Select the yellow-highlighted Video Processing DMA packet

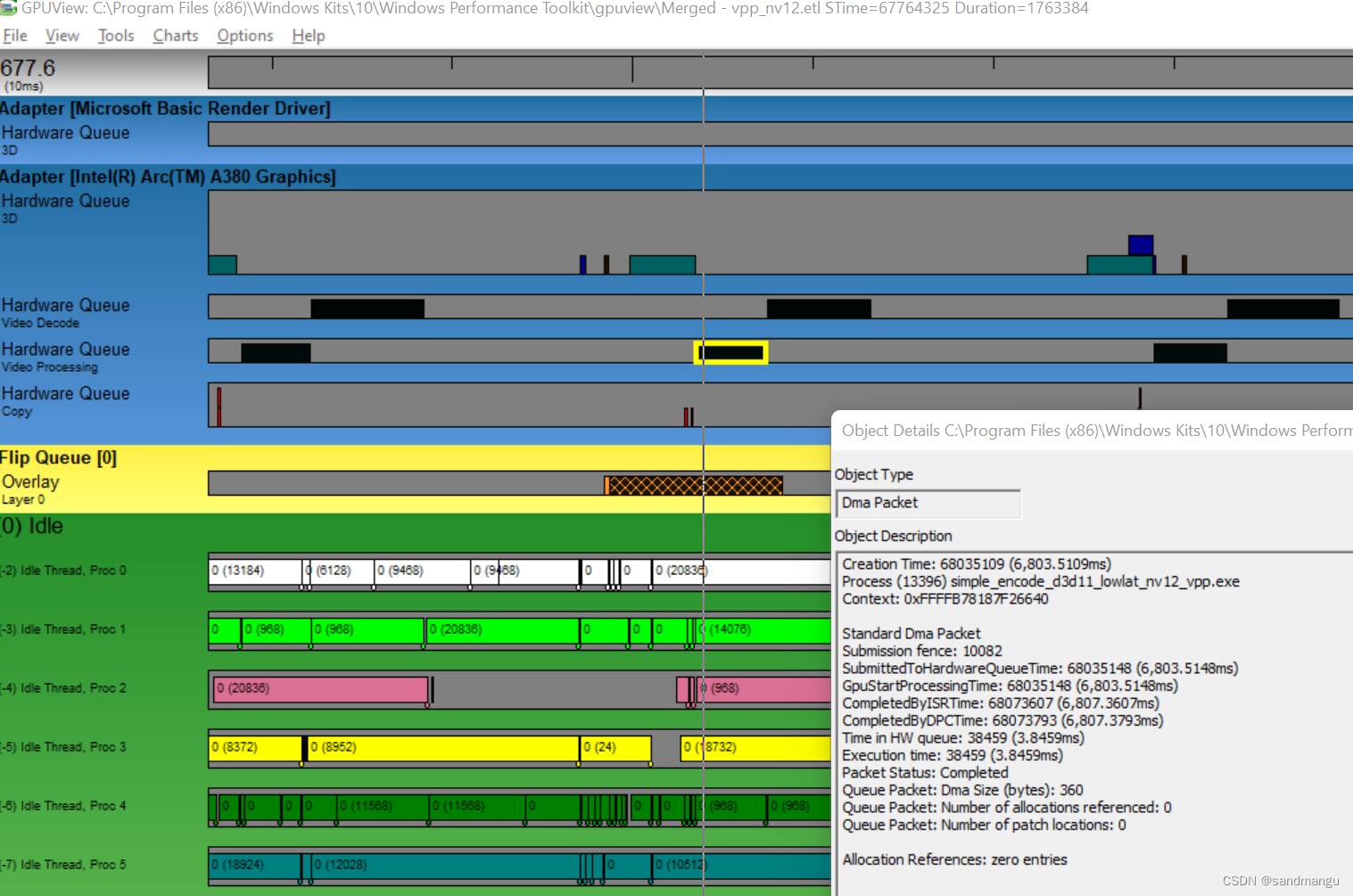[x=730, y=353]
